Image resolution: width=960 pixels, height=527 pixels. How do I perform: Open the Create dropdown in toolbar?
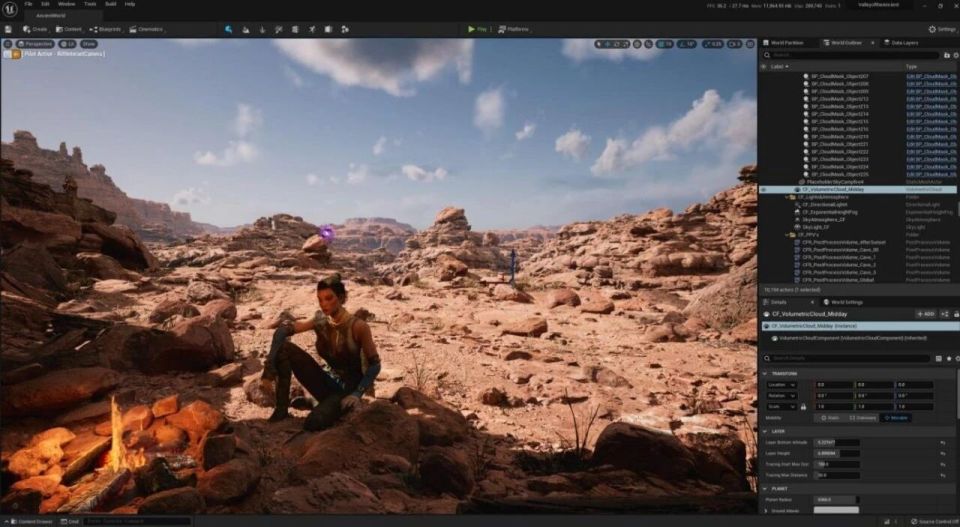(36, 29)
